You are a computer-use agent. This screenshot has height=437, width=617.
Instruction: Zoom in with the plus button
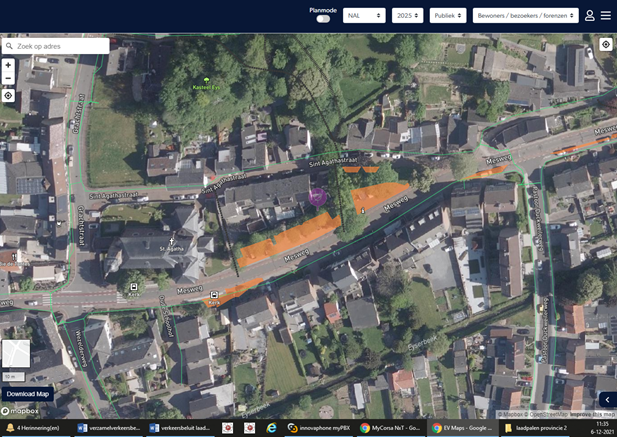tap(8, 65)
